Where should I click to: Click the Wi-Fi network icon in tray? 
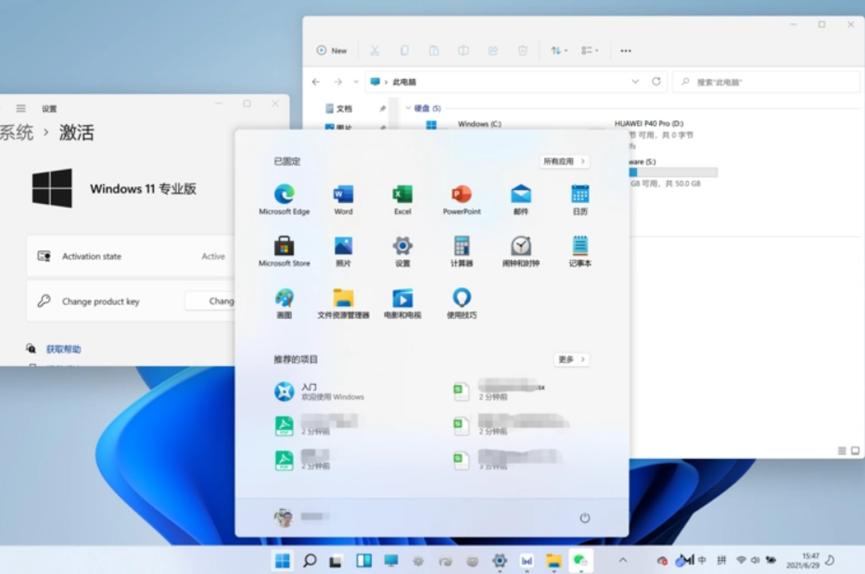(741, 560)
